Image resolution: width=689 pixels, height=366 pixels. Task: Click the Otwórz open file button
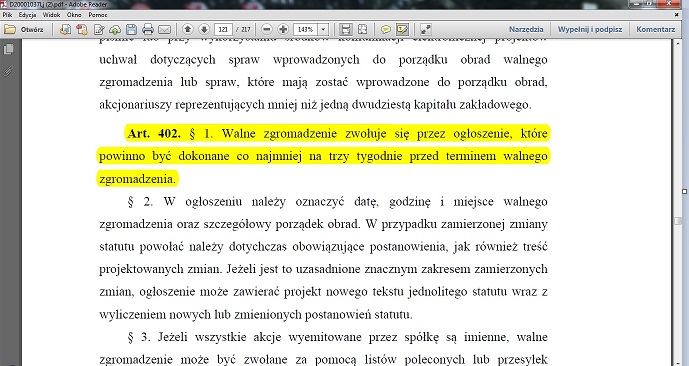tap(25, 29)
